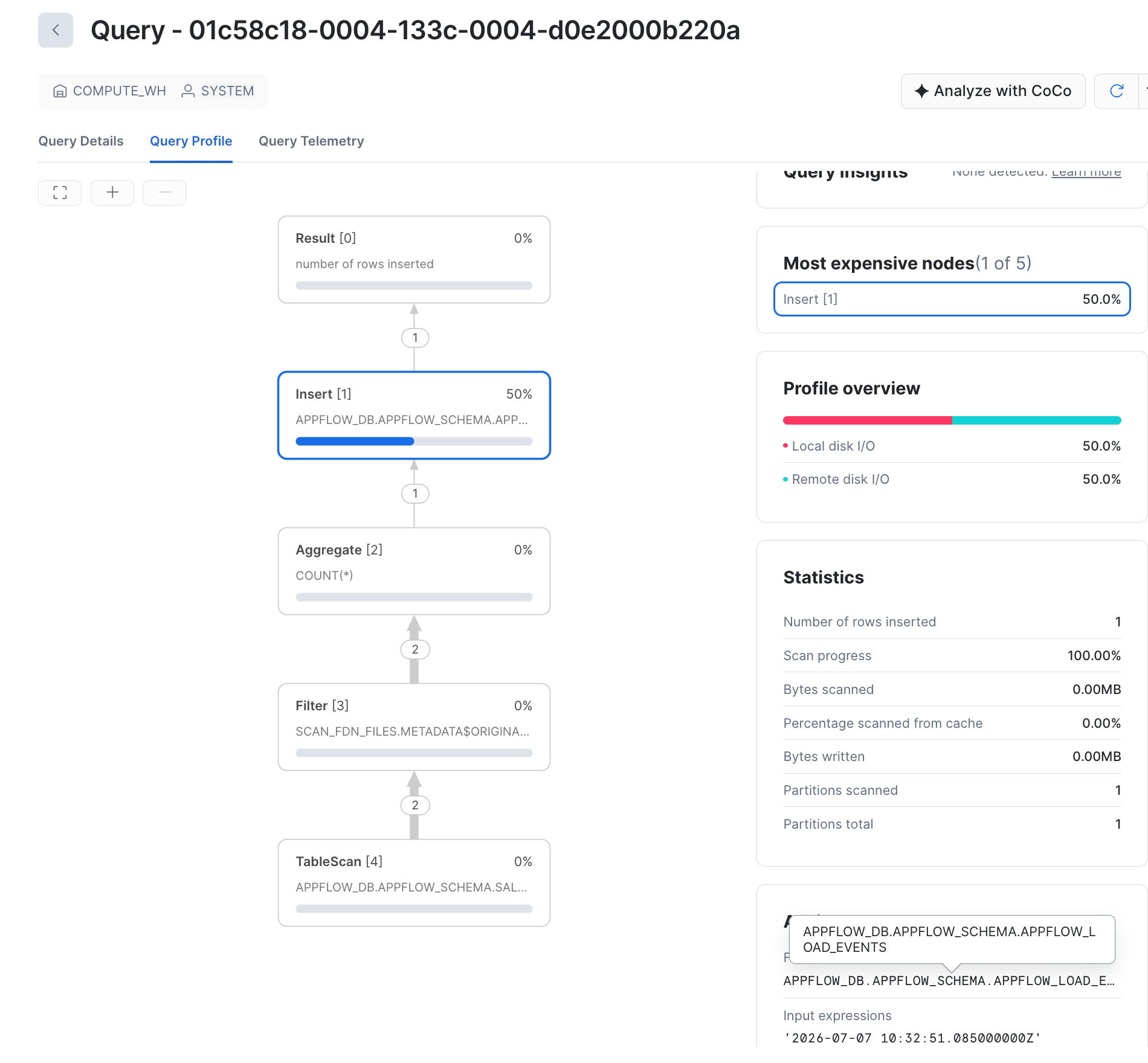The image size is (1148, 1063).
Task: Select the Query Profile tab
Action: pyautogui.click(x=191, y=141)
